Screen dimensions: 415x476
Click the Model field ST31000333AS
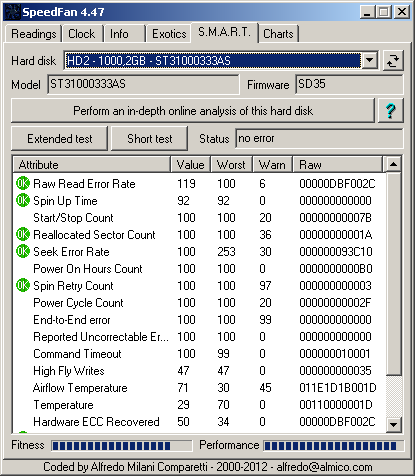(x=143, y=84)
